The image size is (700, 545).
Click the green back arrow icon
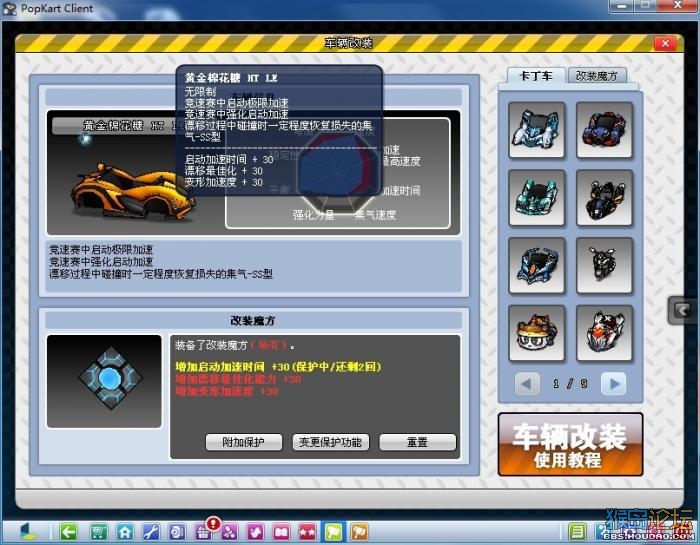[68, 532]
